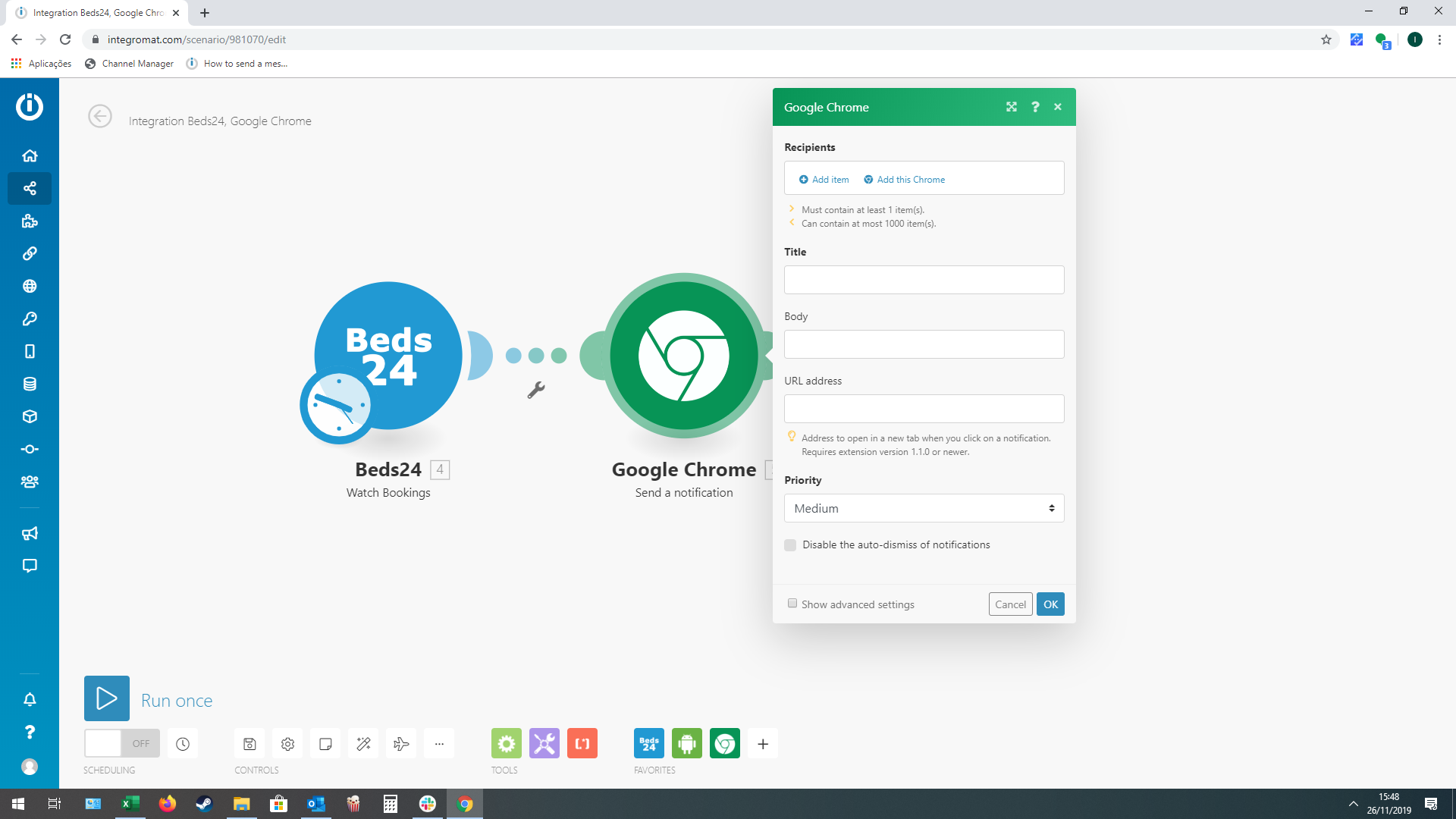
Task: Open the more controls ellipsis button
Action: (439, 744)
